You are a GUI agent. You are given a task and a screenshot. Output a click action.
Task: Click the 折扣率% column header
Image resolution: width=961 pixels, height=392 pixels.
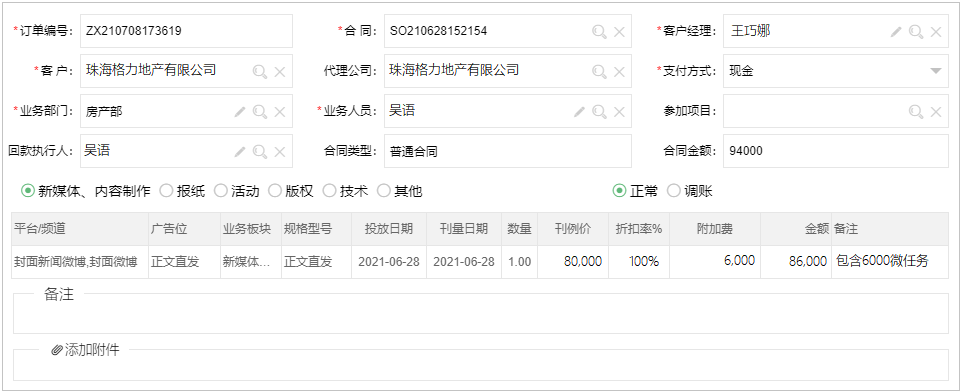tap(639, 229)
